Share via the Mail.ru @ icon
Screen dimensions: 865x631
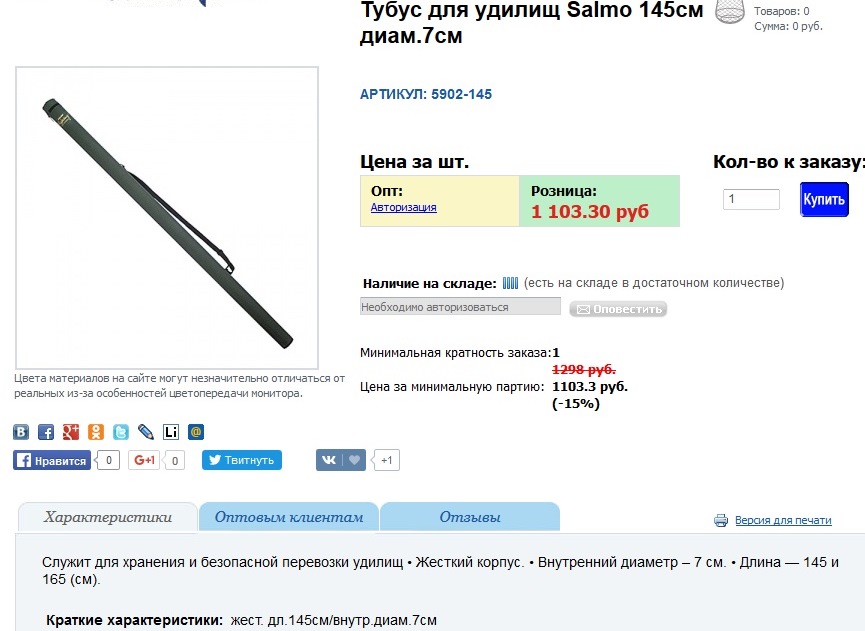(196, 432)
